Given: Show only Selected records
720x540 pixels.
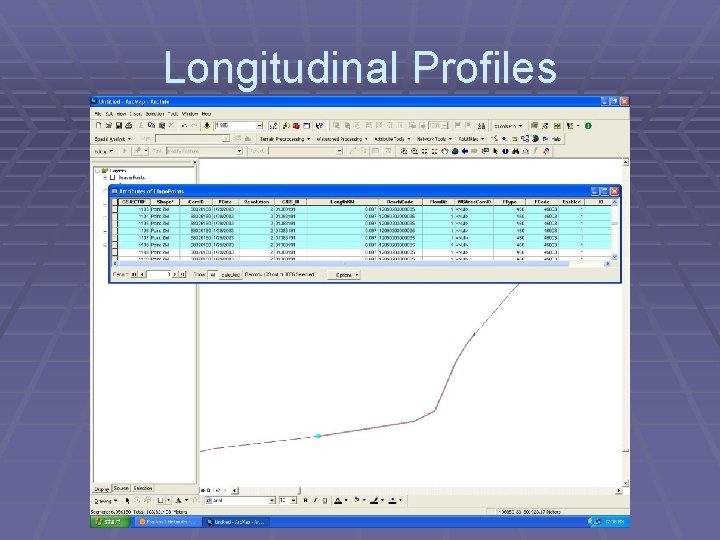Looking at the screenshot, I should (x=231, y=275).
